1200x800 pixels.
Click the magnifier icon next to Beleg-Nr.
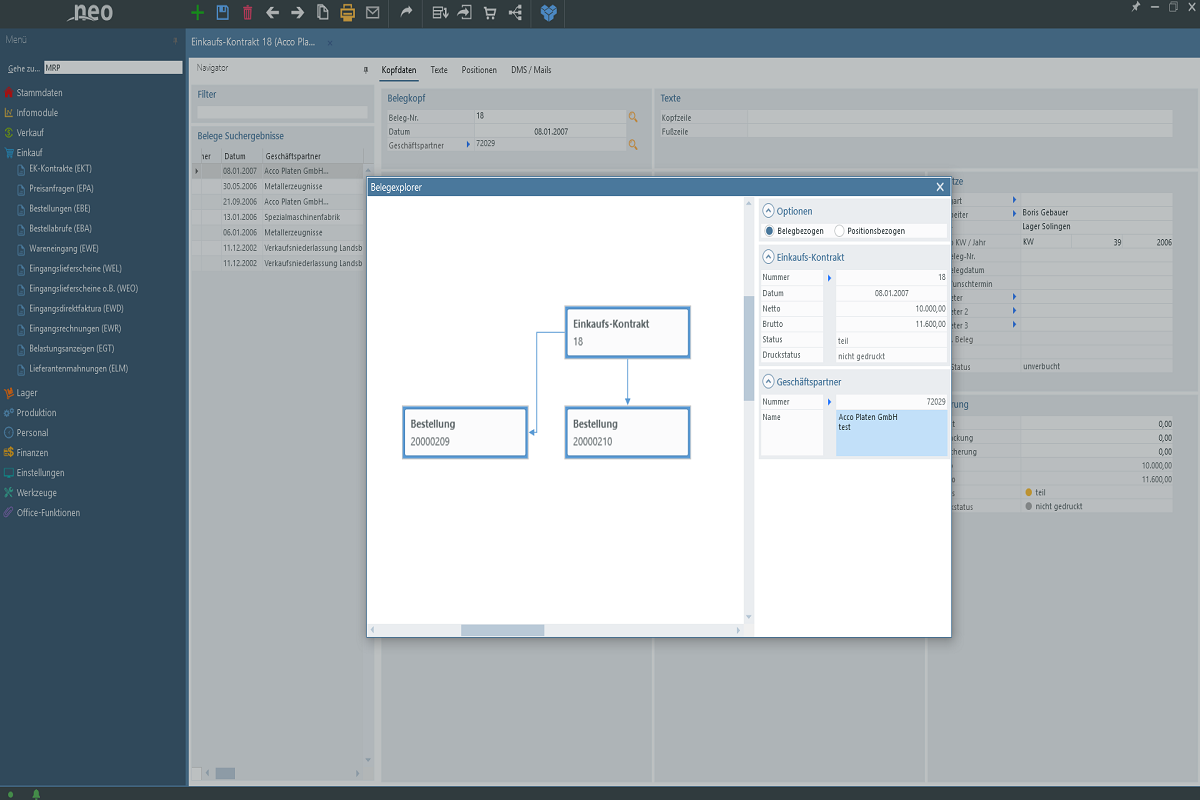pyautogui.click(x=632, y=117)
